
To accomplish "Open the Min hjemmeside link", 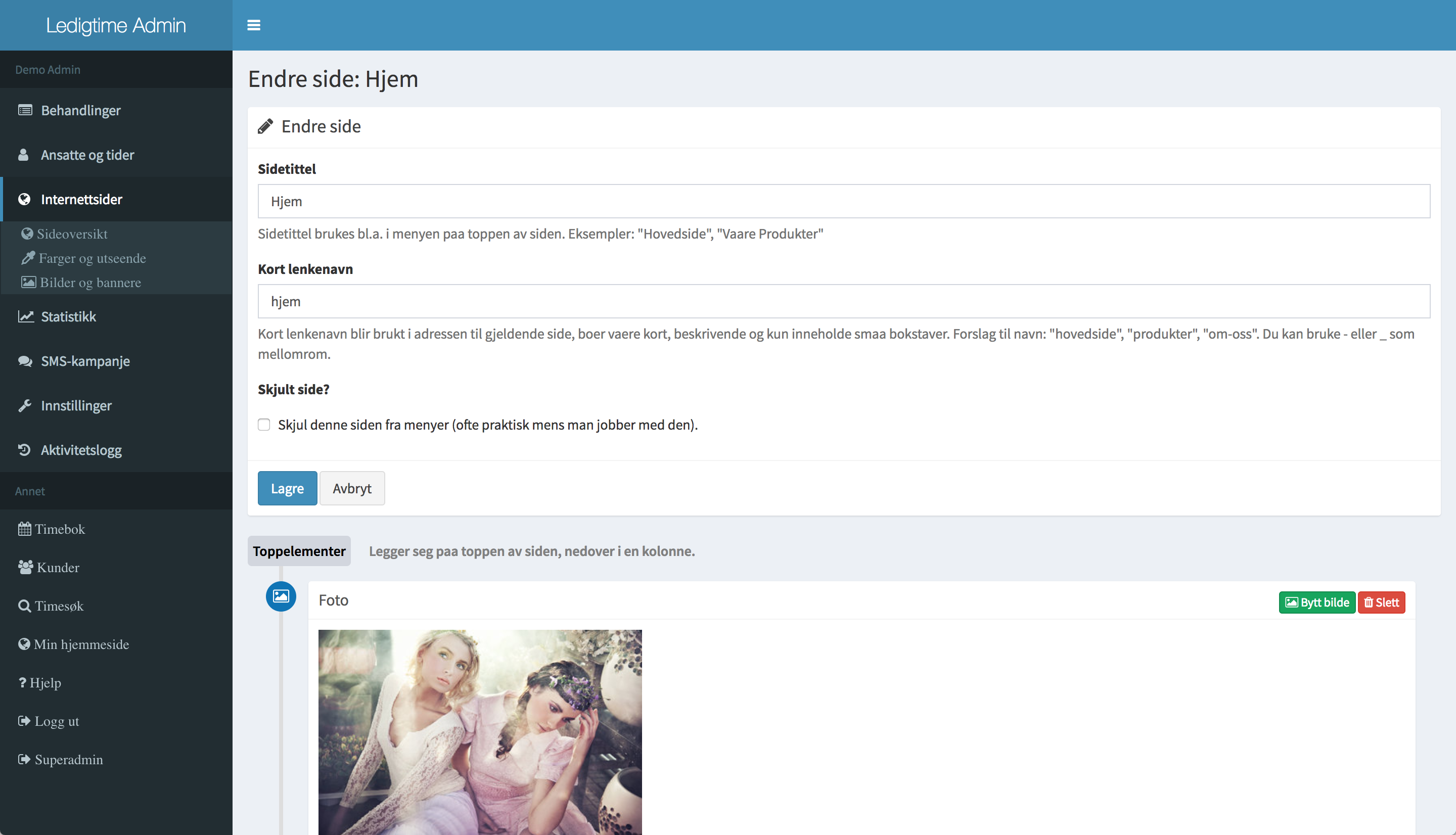I will coord(81,644).
